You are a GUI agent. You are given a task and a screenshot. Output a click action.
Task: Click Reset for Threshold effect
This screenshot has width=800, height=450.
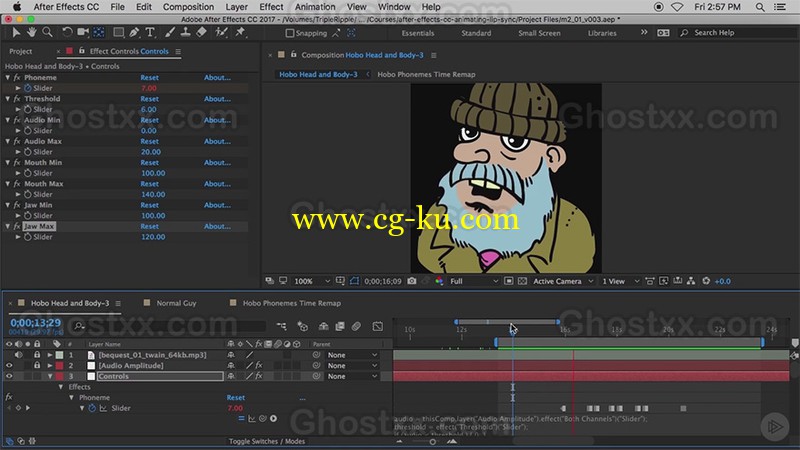pos(149,99)
